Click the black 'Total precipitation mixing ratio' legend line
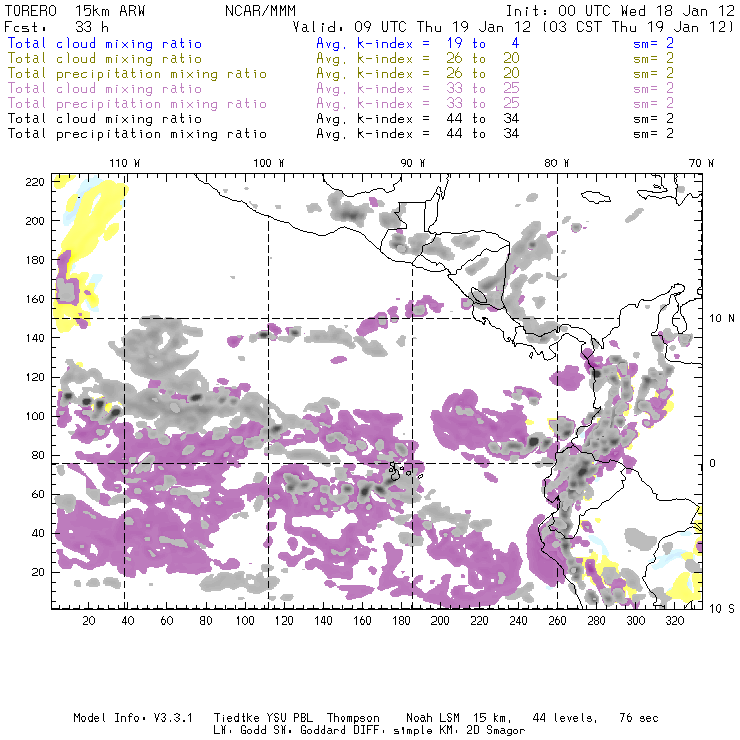 [137, 135]
